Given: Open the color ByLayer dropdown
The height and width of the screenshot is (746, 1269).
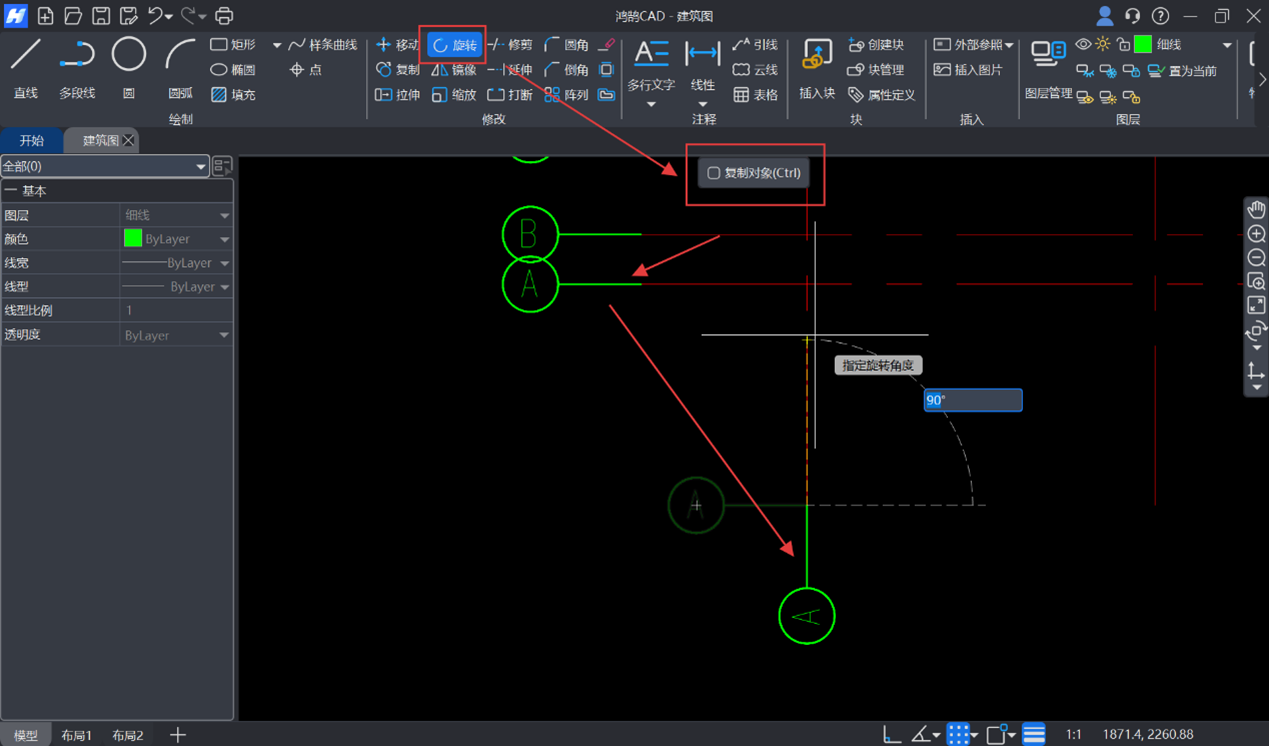Looking at the screenshot, I should point(224,240).
